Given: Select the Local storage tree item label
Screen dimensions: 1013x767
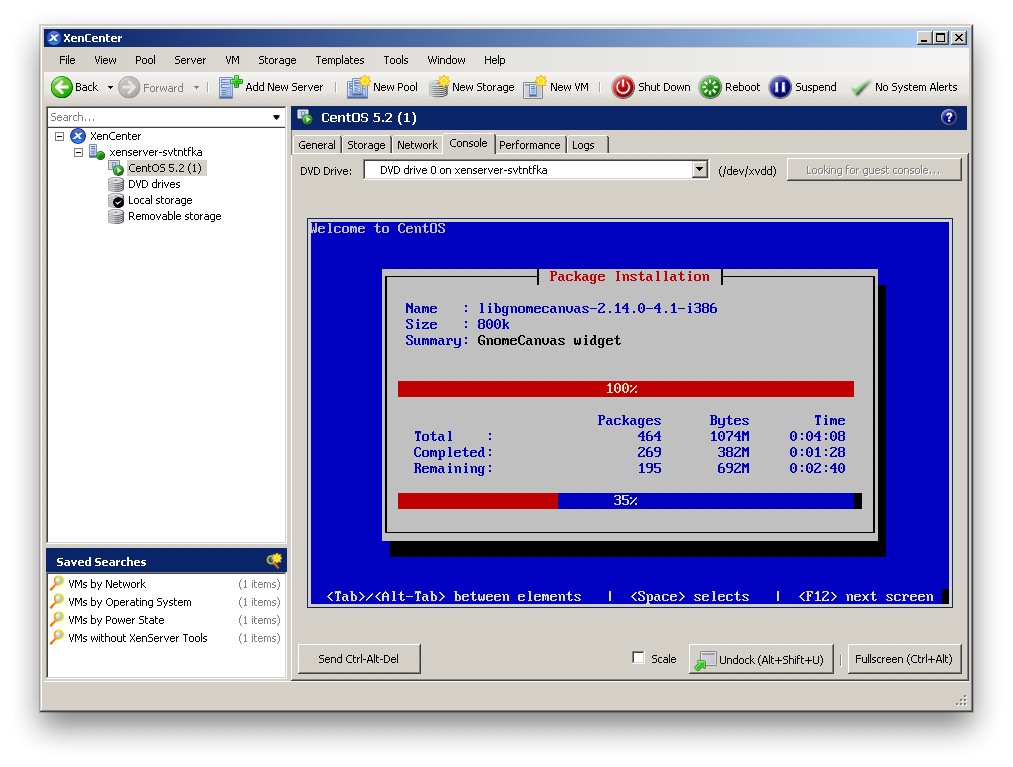Looking at the screenshot, I should [160, 200].
